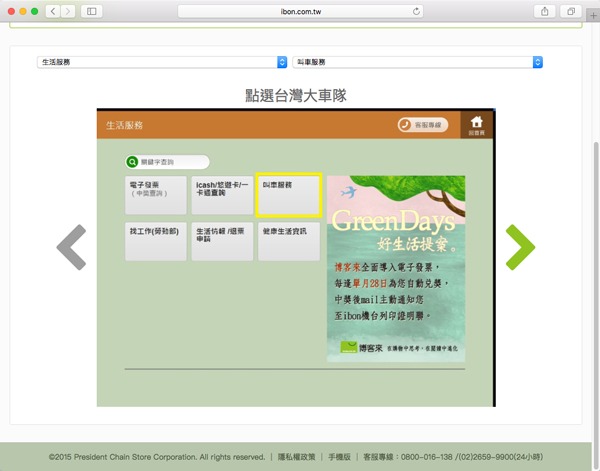Image resolution: width=600 pixels, height=471 pixels.
Task: Click the ibon.com.tw address bar
Action: pyautogui.click(x=300, y=11)
